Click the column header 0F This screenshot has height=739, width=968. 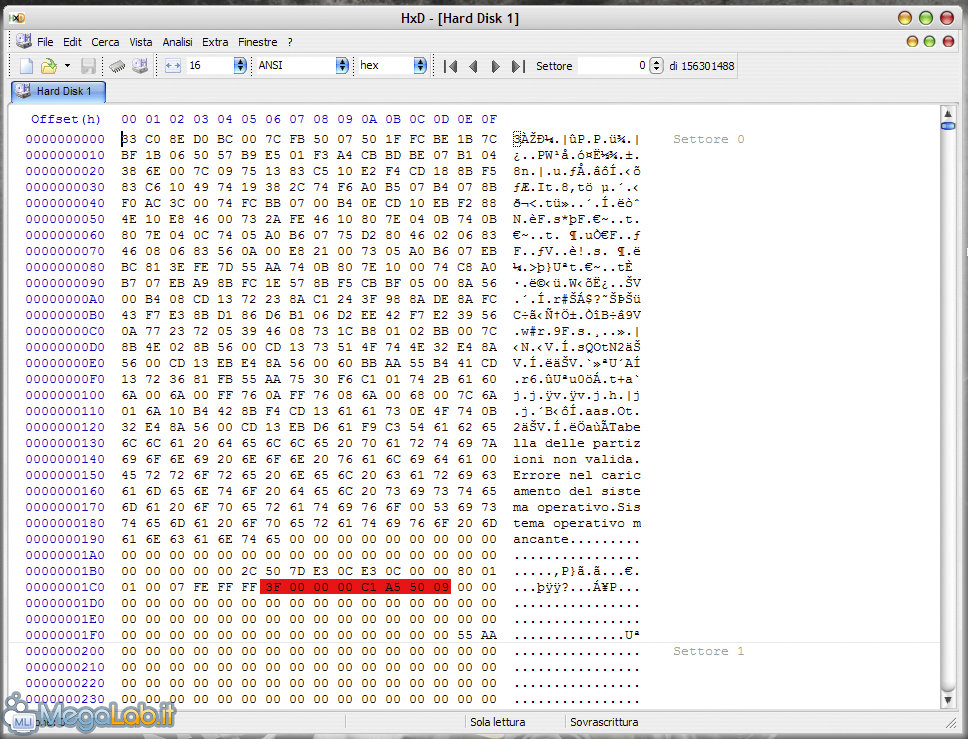pos(489,119)
